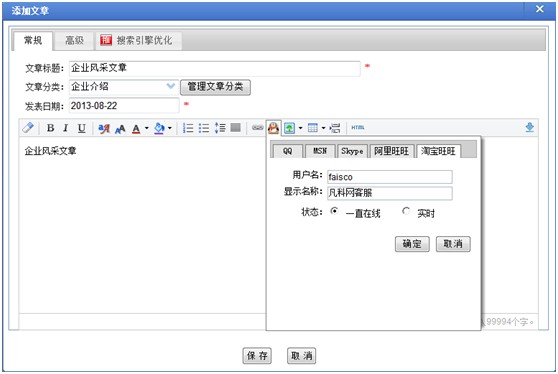The height and width of the screenshot is (374, 558).
Task: Switch to the 常规 tab
Action: [33, 41]
